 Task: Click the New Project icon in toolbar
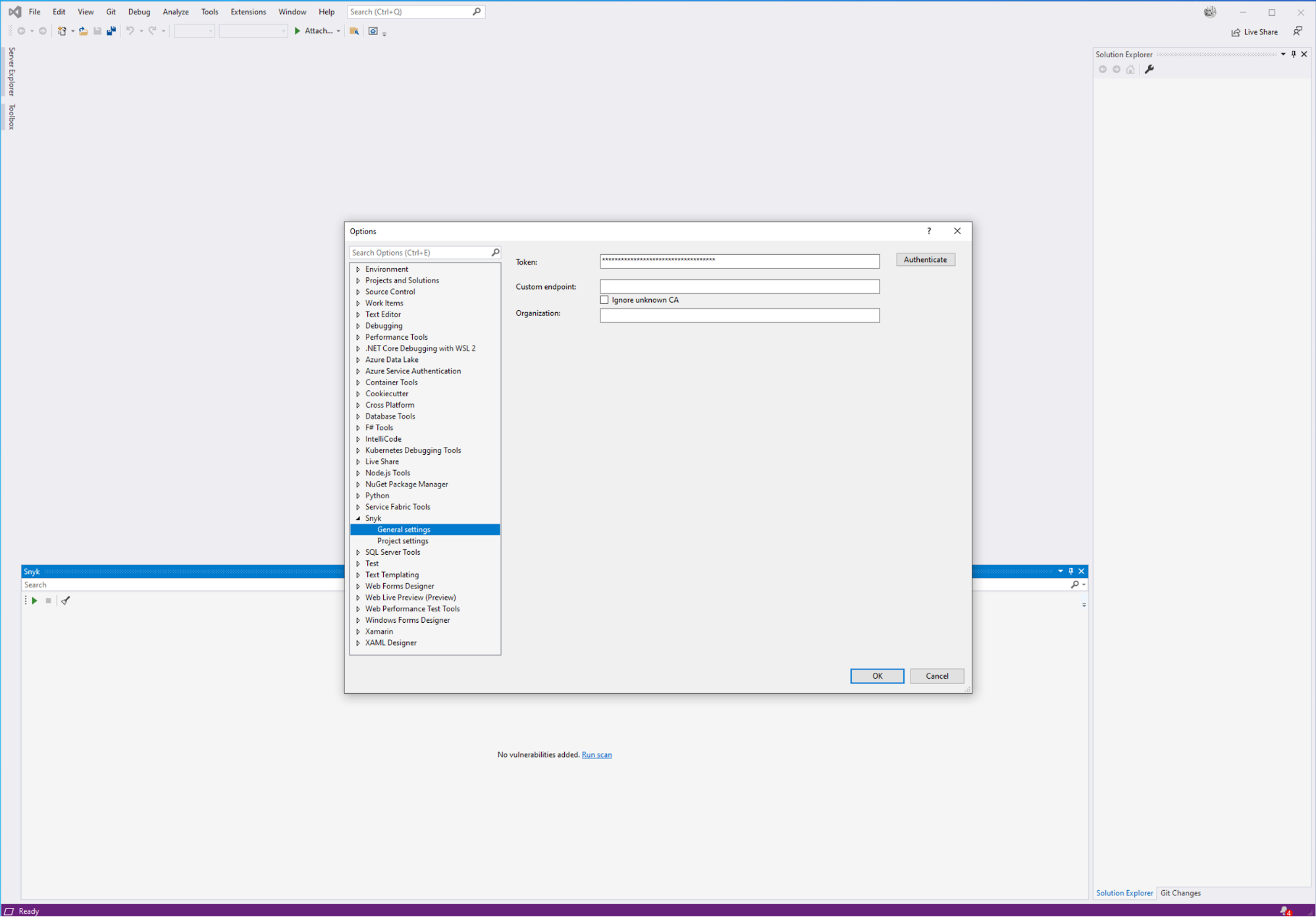(62, 31)
